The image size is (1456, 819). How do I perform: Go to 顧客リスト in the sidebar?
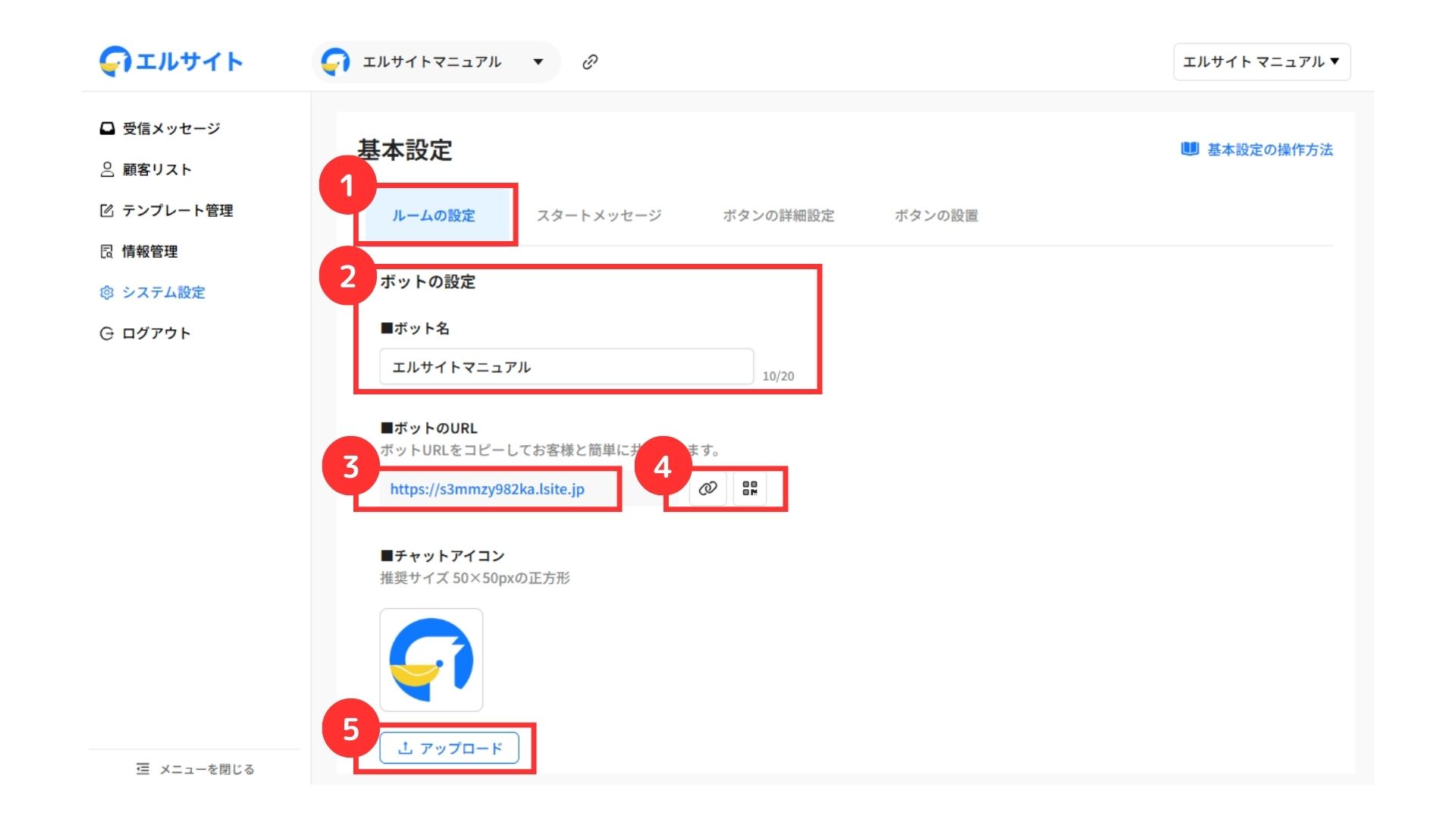(x=156, y=170)
